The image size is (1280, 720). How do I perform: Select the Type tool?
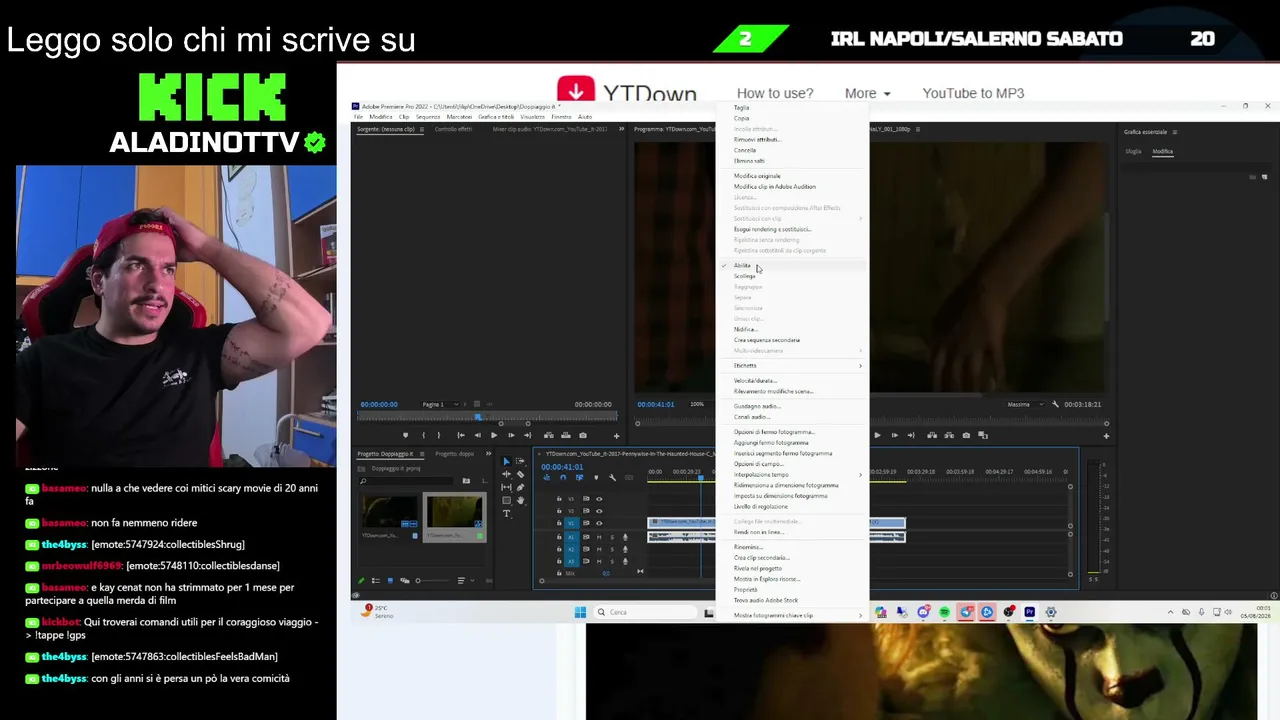tap(506, 513)
